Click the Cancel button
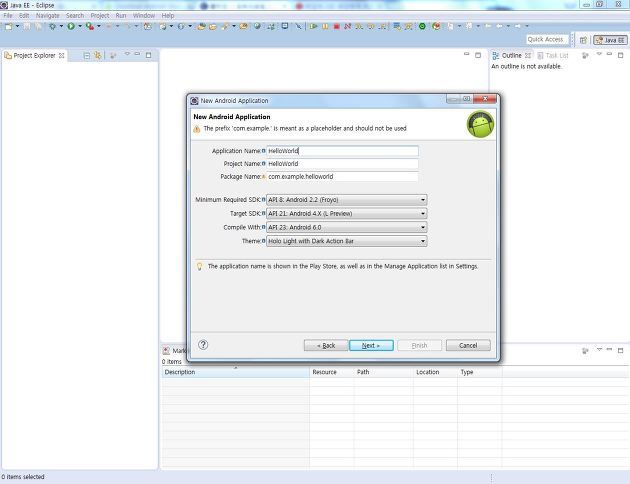The width and height of the screenshot is (630, 484). [x=468, y=345]
